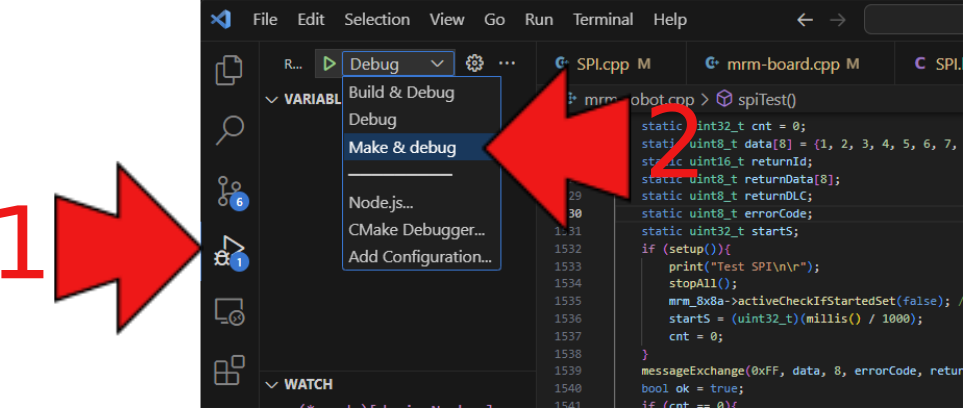963x408 pixels.
Task: Open the Explorer view in activity bar
Action: coord(230,70)
